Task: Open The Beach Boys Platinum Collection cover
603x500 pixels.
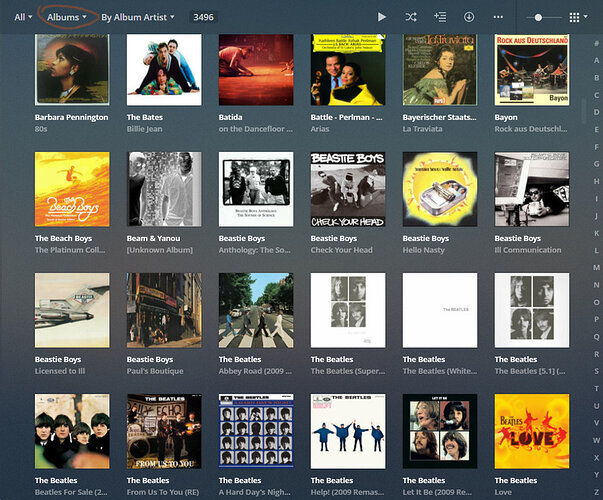Action: (x=72, y=189)
